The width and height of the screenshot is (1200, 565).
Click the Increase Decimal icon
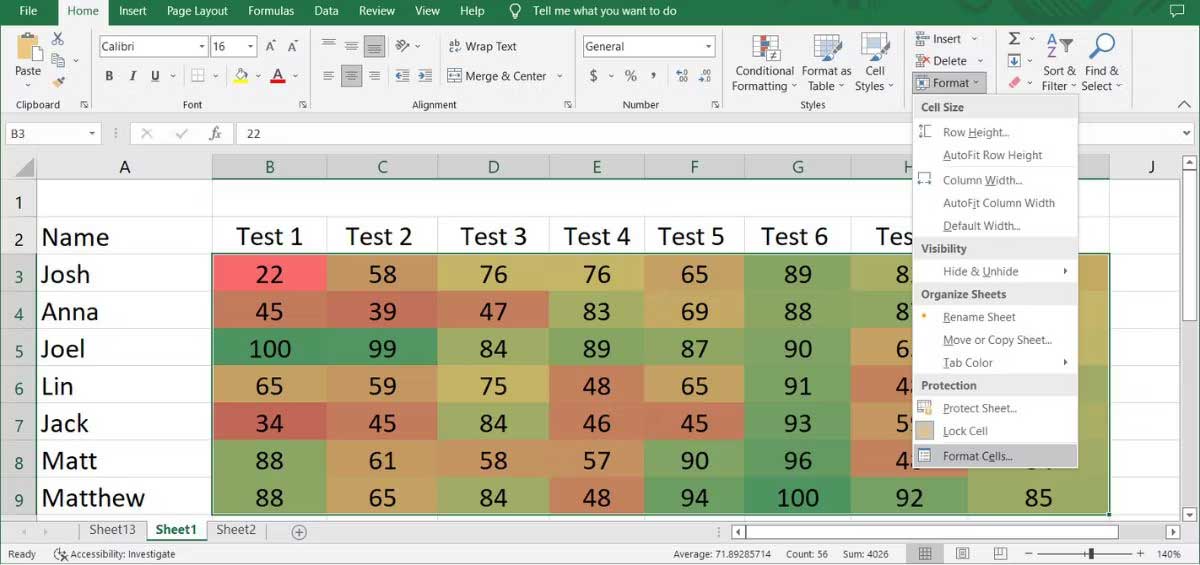[682, 76]
